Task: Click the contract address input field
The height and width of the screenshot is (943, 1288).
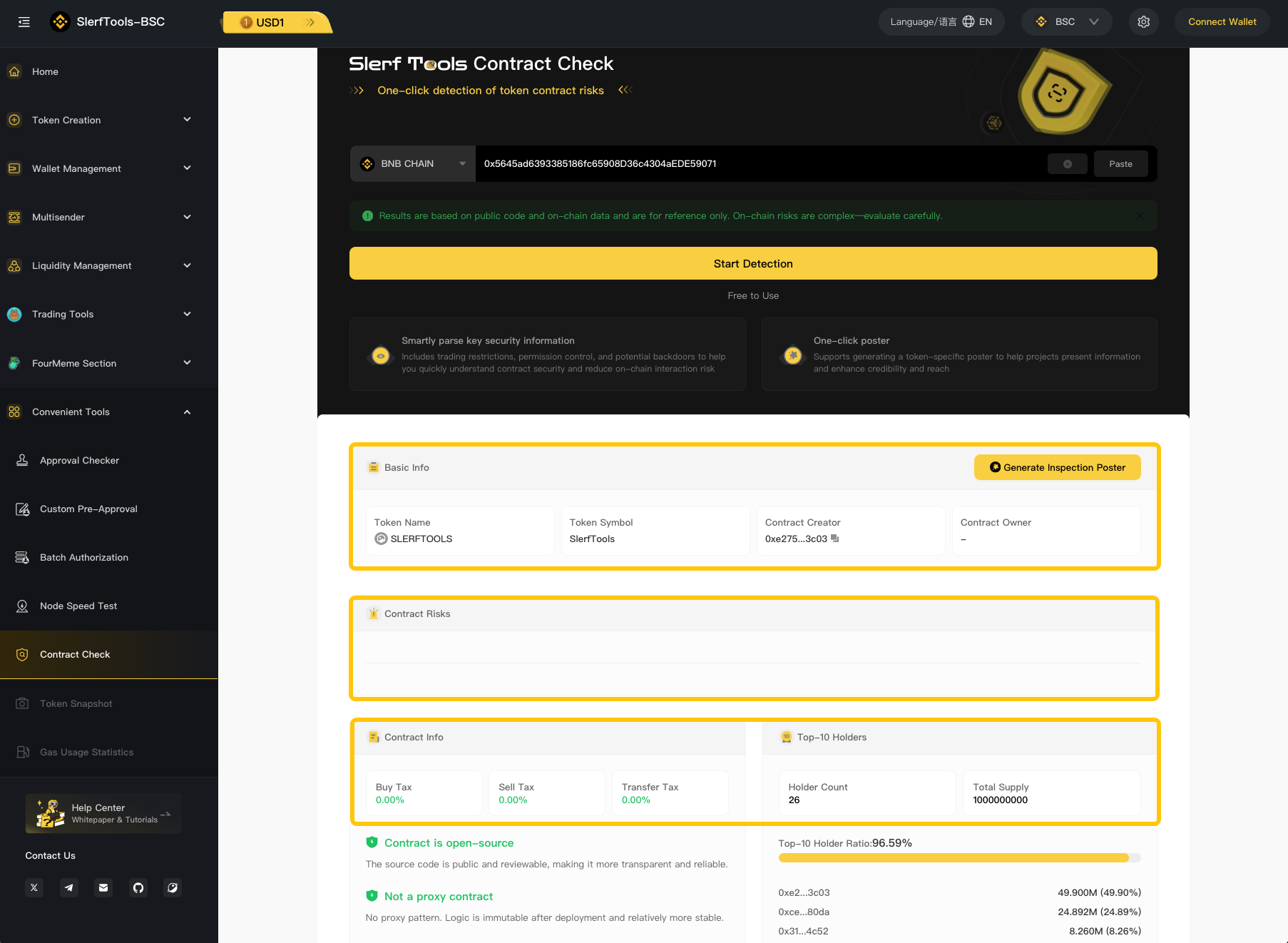Action: tap(756, 164)
